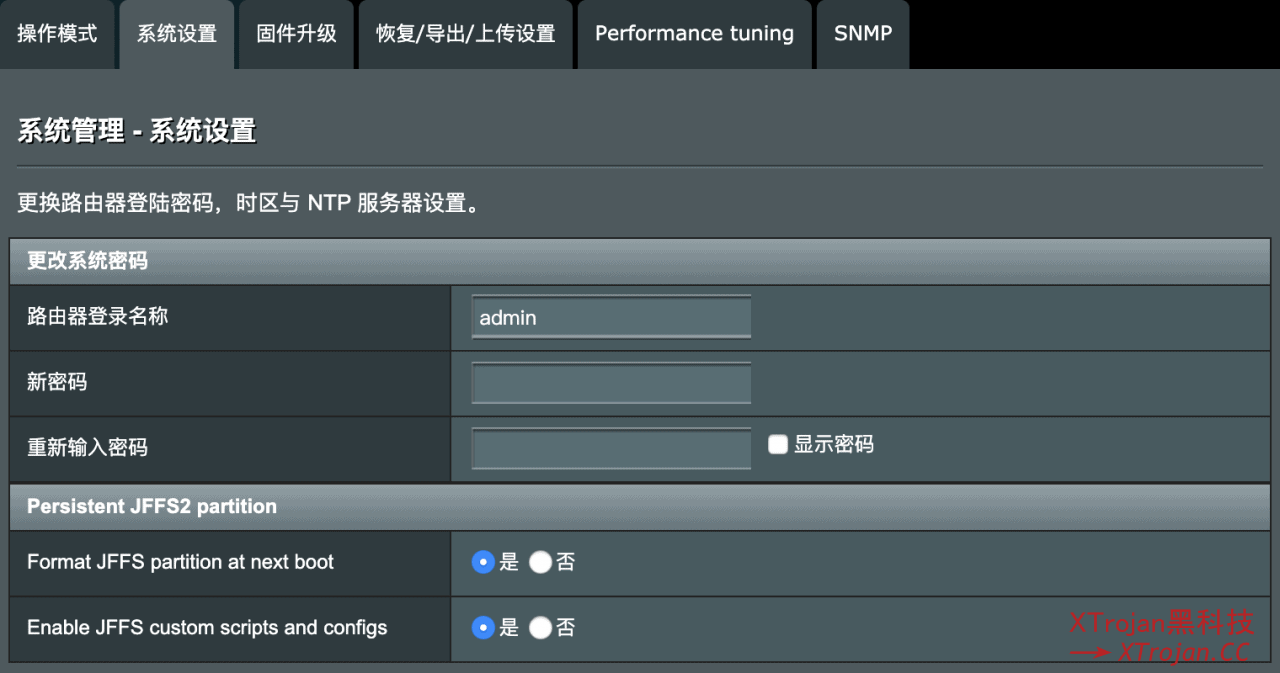Select 是 for Format JFFS partition at next boot
1280x673 pixels.
click(x=484, y=563)
